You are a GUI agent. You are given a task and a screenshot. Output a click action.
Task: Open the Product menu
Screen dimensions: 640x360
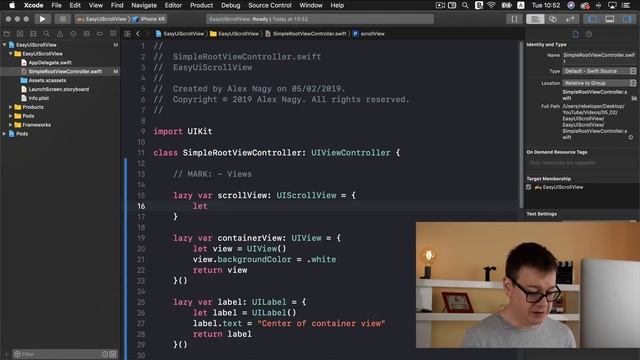pos(201,5)
